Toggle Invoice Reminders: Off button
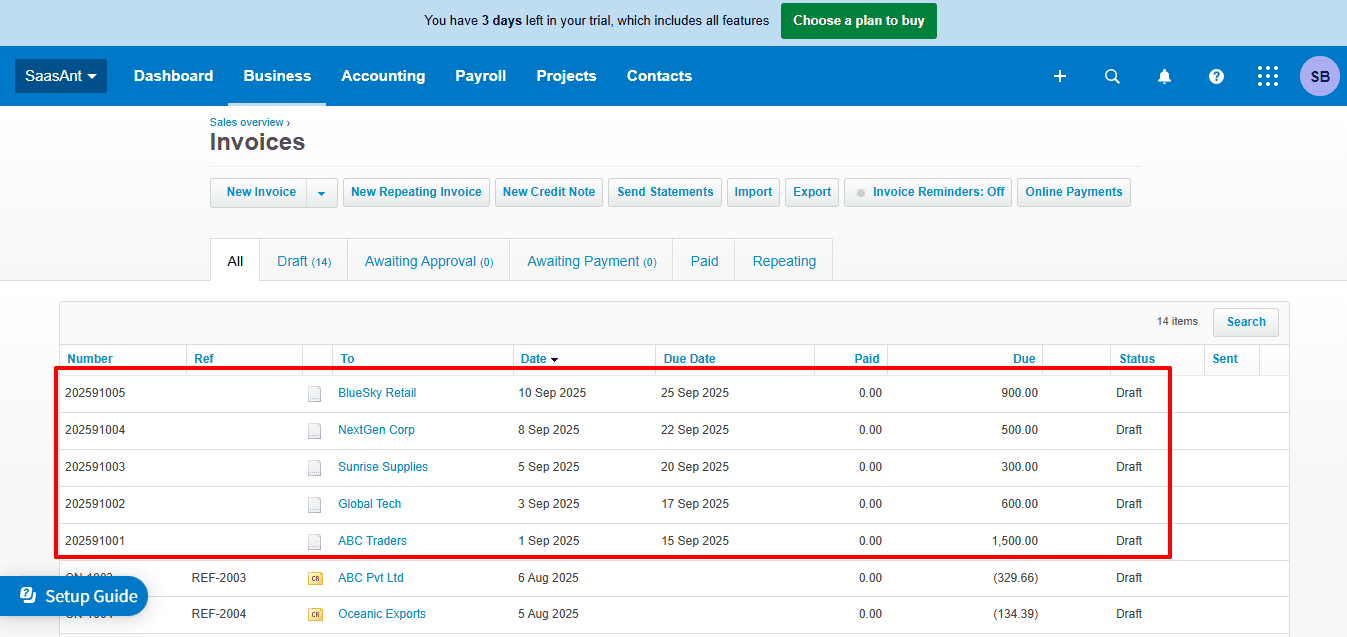This screenshot has width=1347, height=637. (x=928, y=192)
